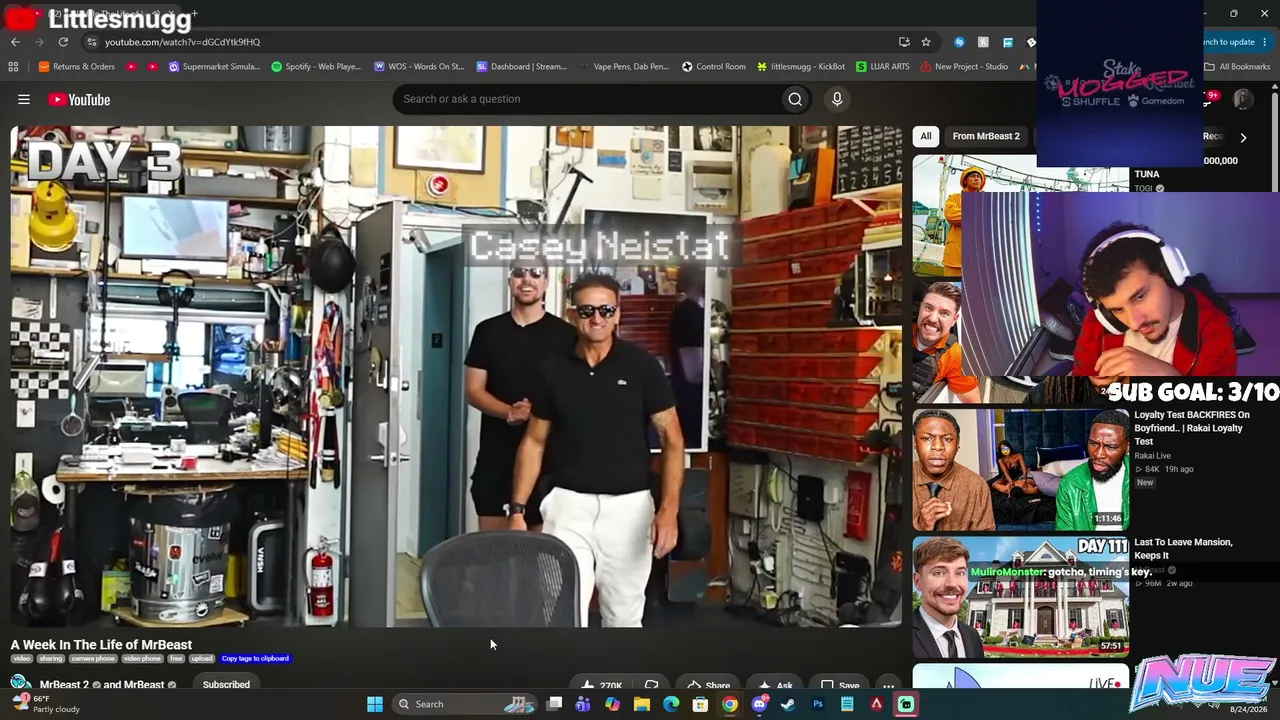Open the green highlighted app on the taskbar
The height and width of the screenshot is (720, 1280).
tap(906, 704)
